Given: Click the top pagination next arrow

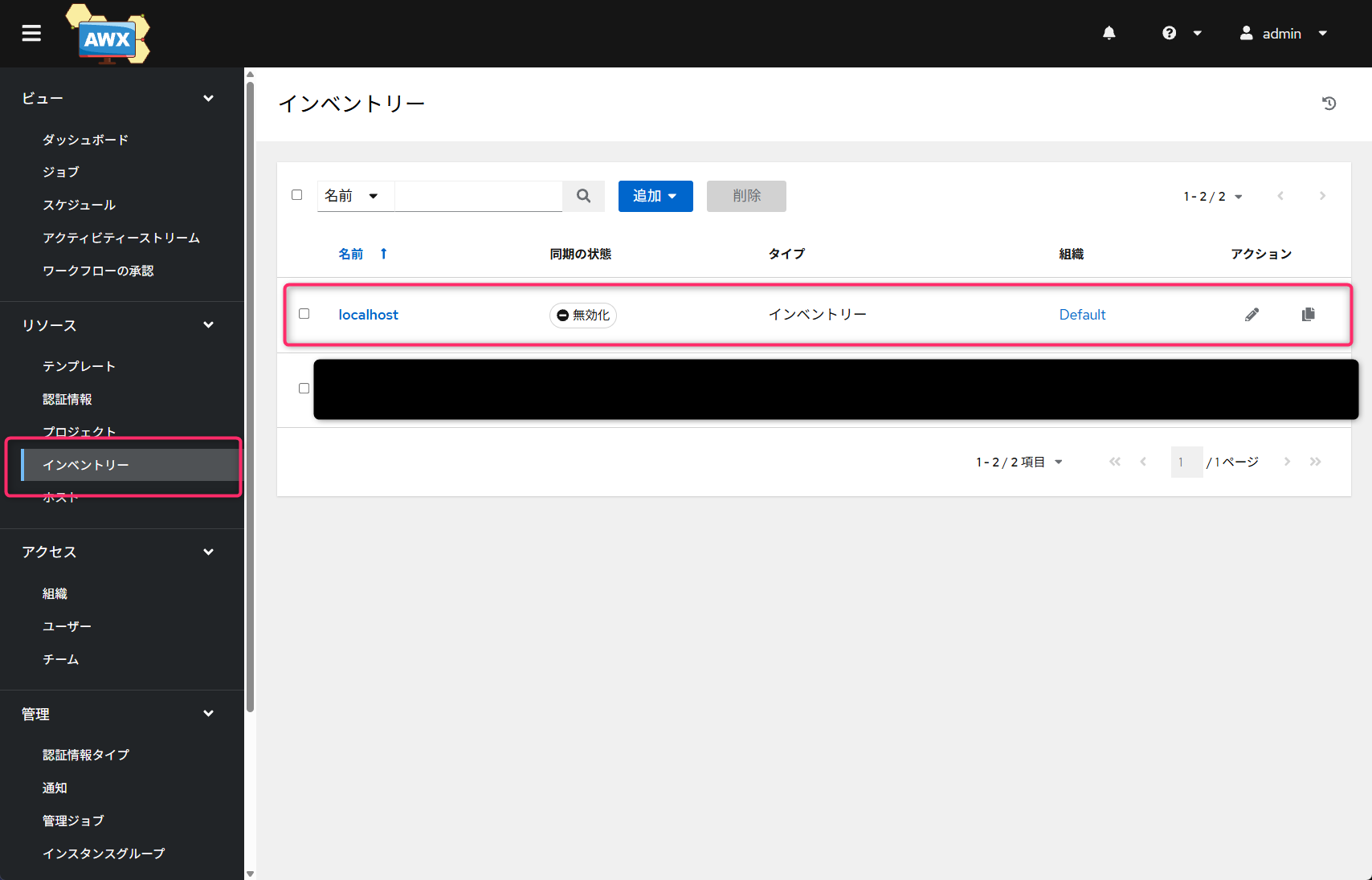Looking at the screenshot, I should coord(1322,196).
